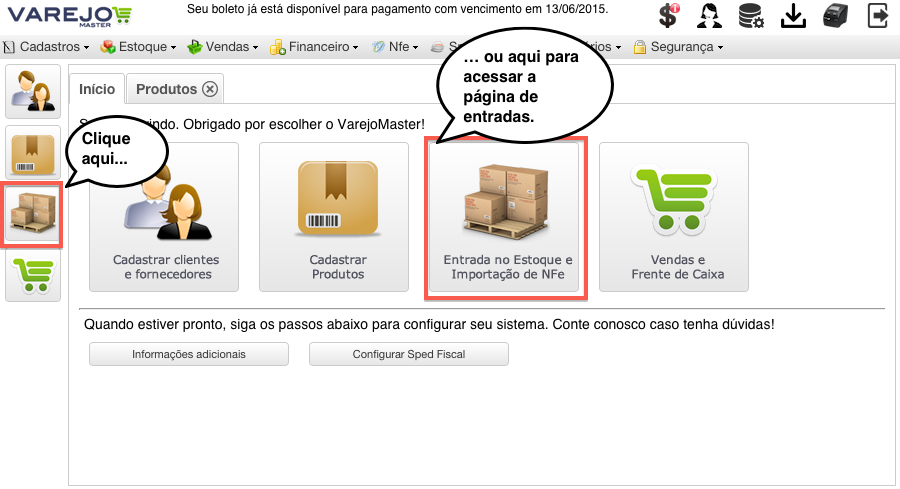The width and height of the screenshot is (900, 489).
Task: Expand the Cadastros dropdown menu
Action: [47, 47]
